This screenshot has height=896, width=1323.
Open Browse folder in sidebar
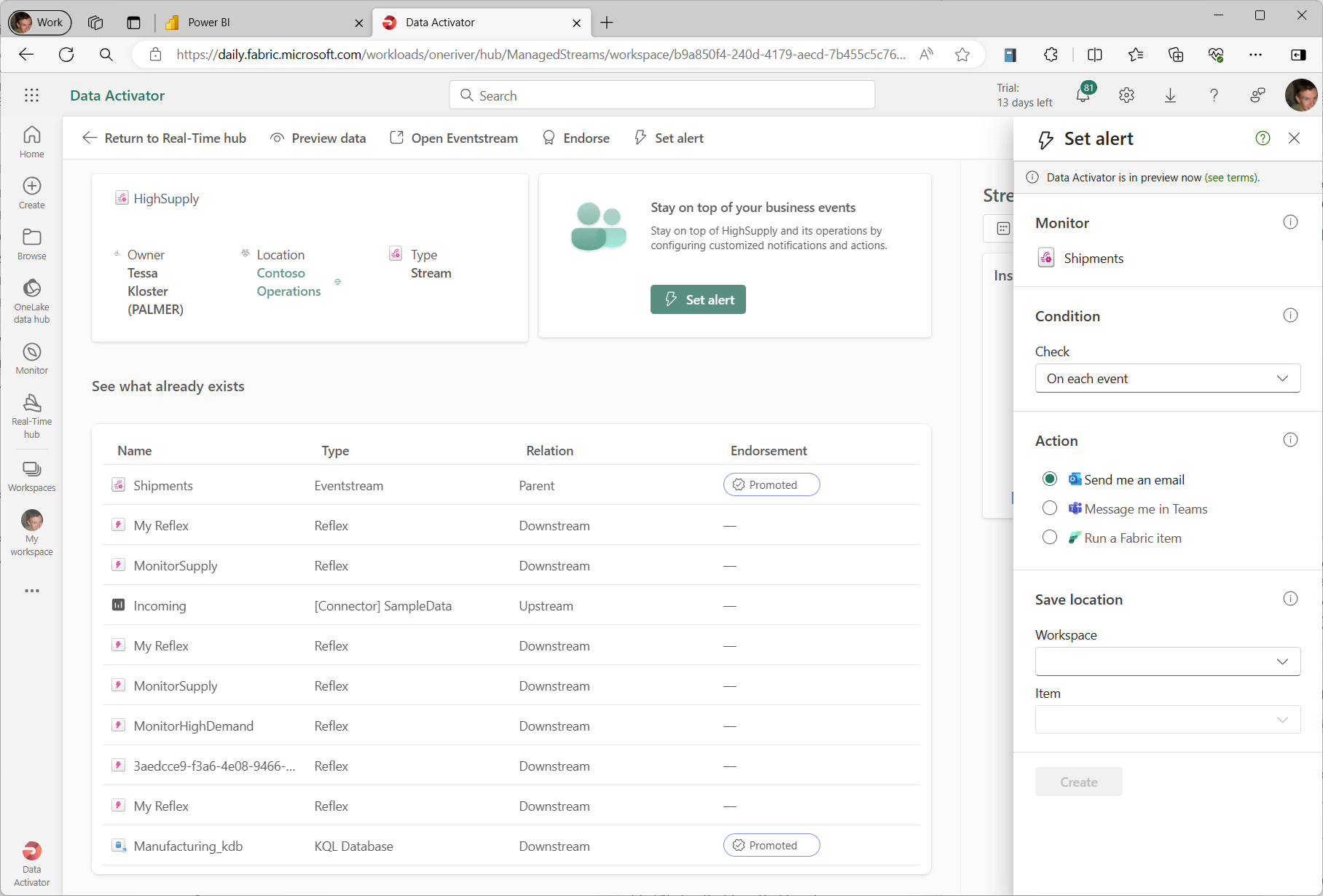click(x=31, y=244)
